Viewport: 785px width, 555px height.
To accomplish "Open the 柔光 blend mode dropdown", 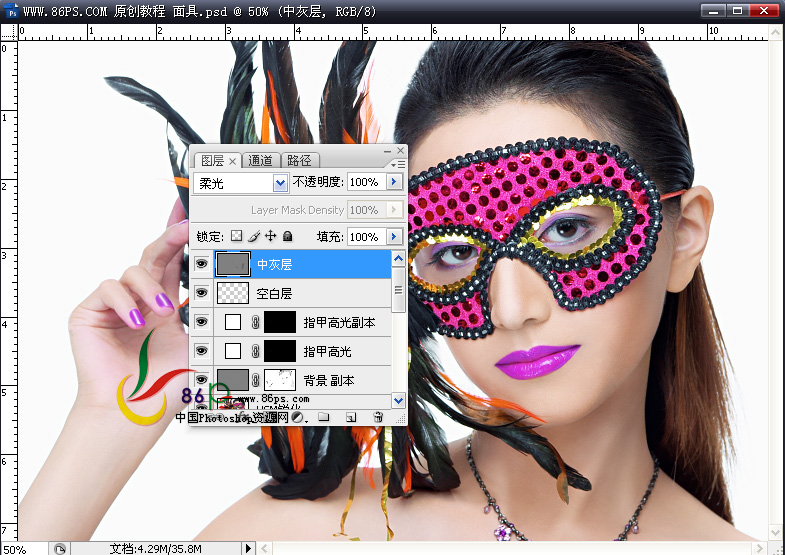I will 280,183.
